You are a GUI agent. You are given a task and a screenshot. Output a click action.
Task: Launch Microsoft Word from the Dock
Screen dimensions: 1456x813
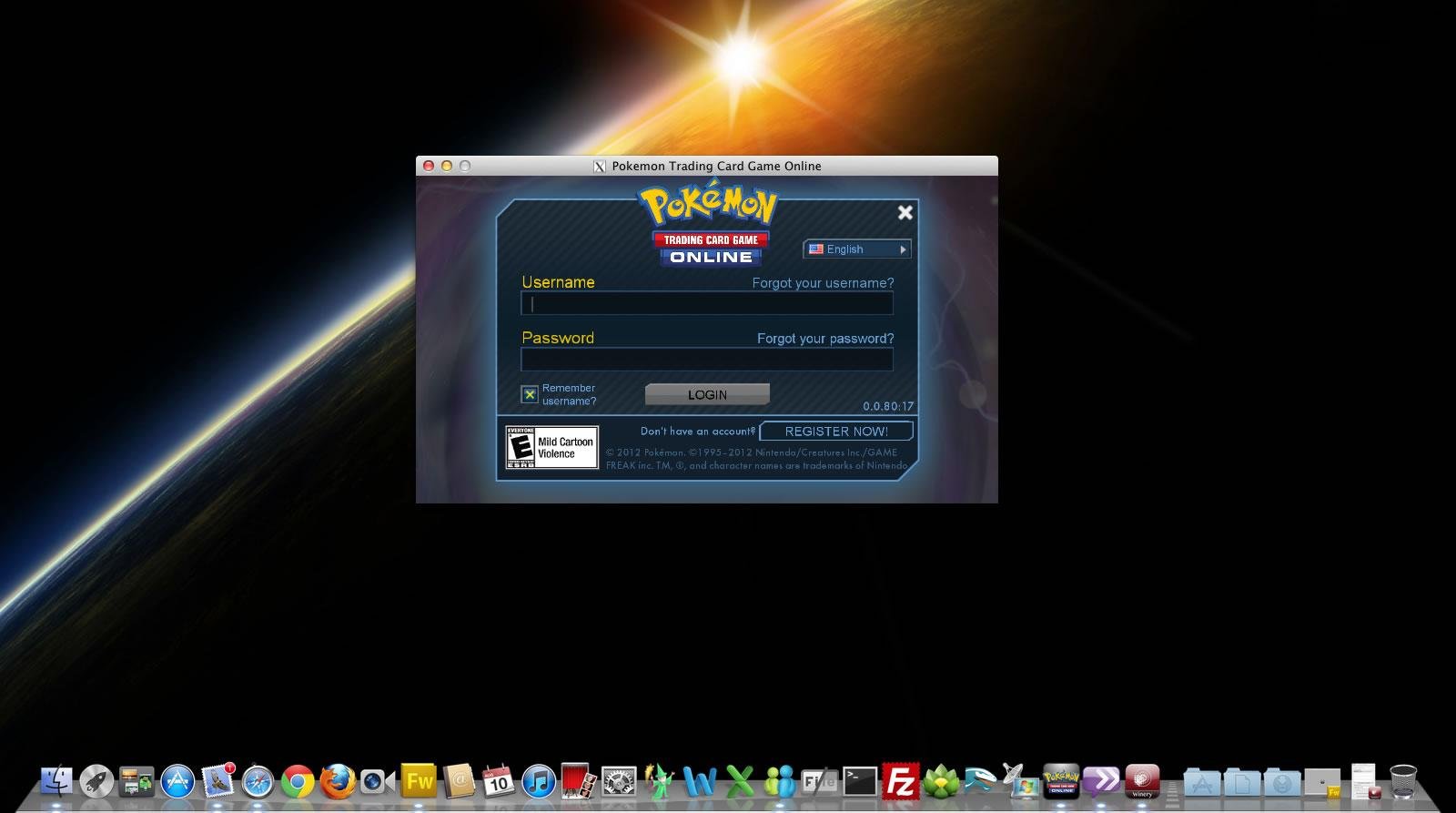pos(699,781)
